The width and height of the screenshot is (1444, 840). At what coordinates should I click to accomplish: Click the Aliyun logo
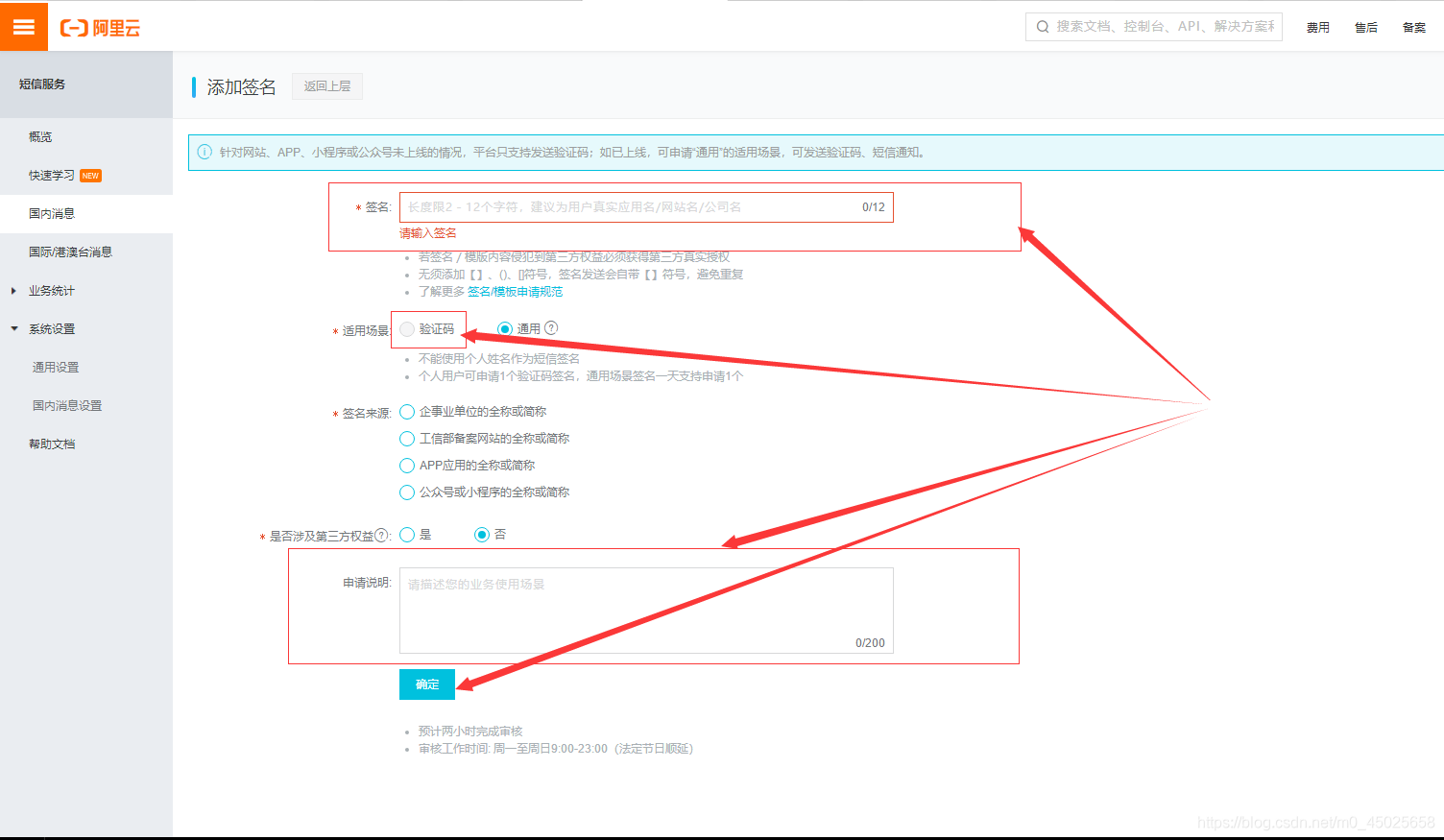(x=100, y=28)
